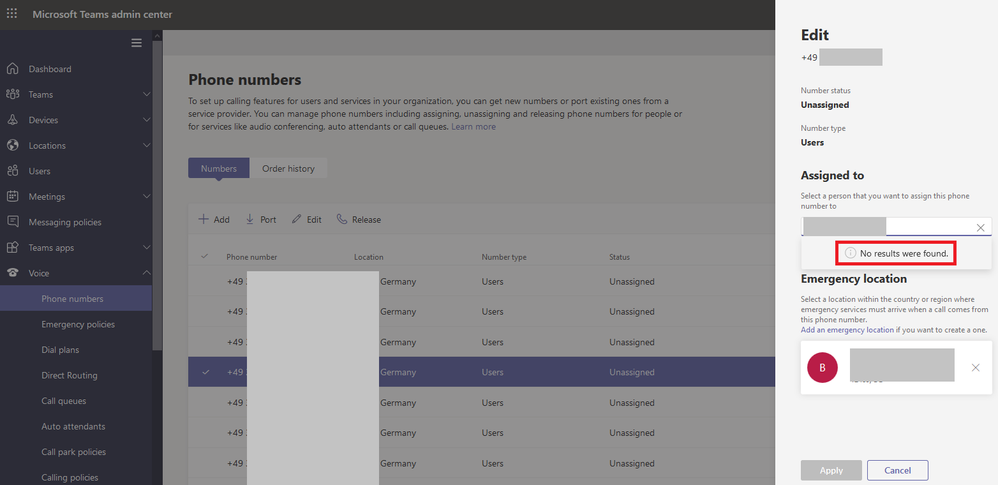Click the Add toolbar button
This screenshot has width=998, height=485.
pos(214,219)
